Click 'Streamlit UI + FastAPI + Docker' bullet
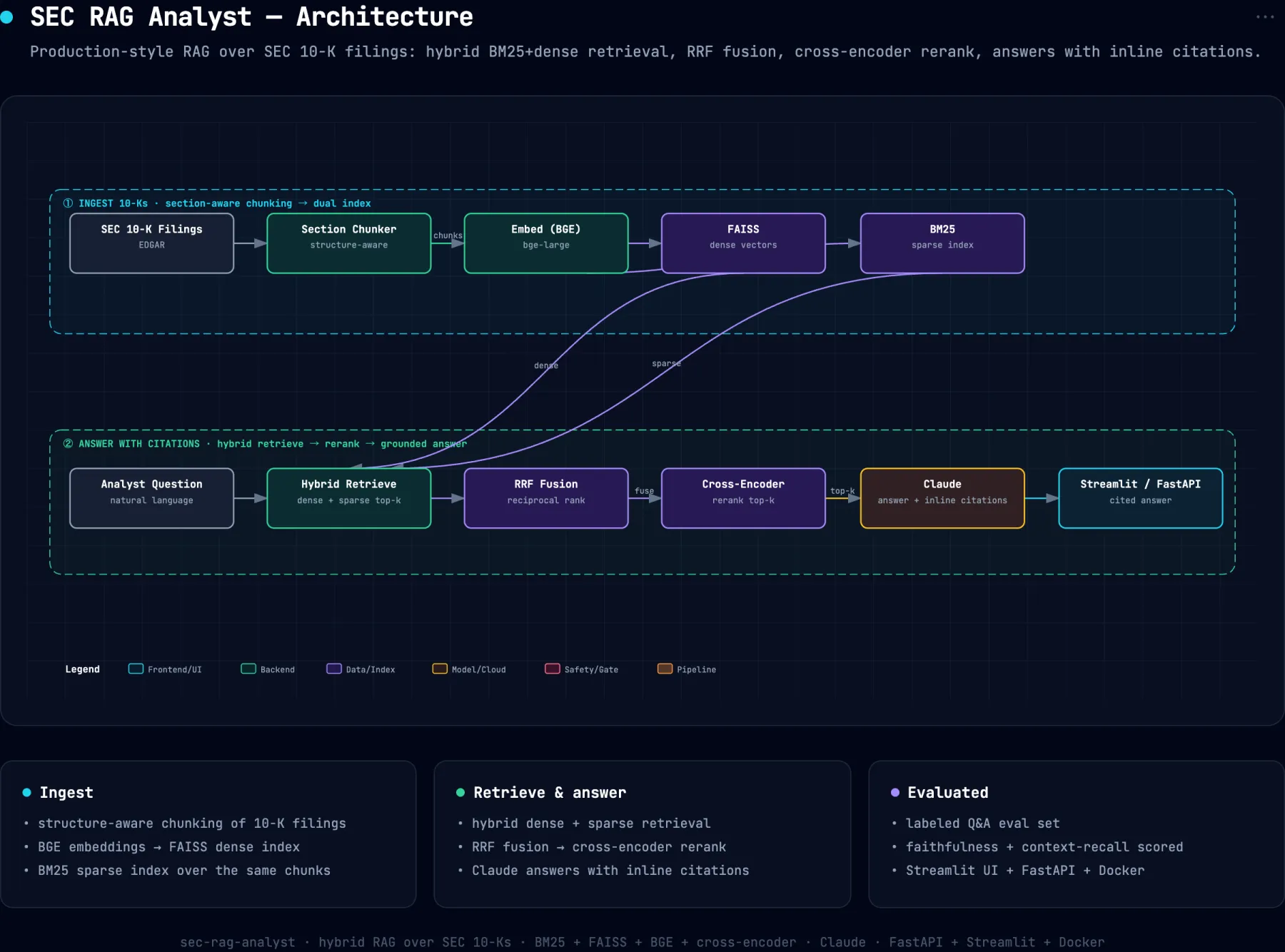This screenshot has height=952, width=1285. click(1025, 871)
